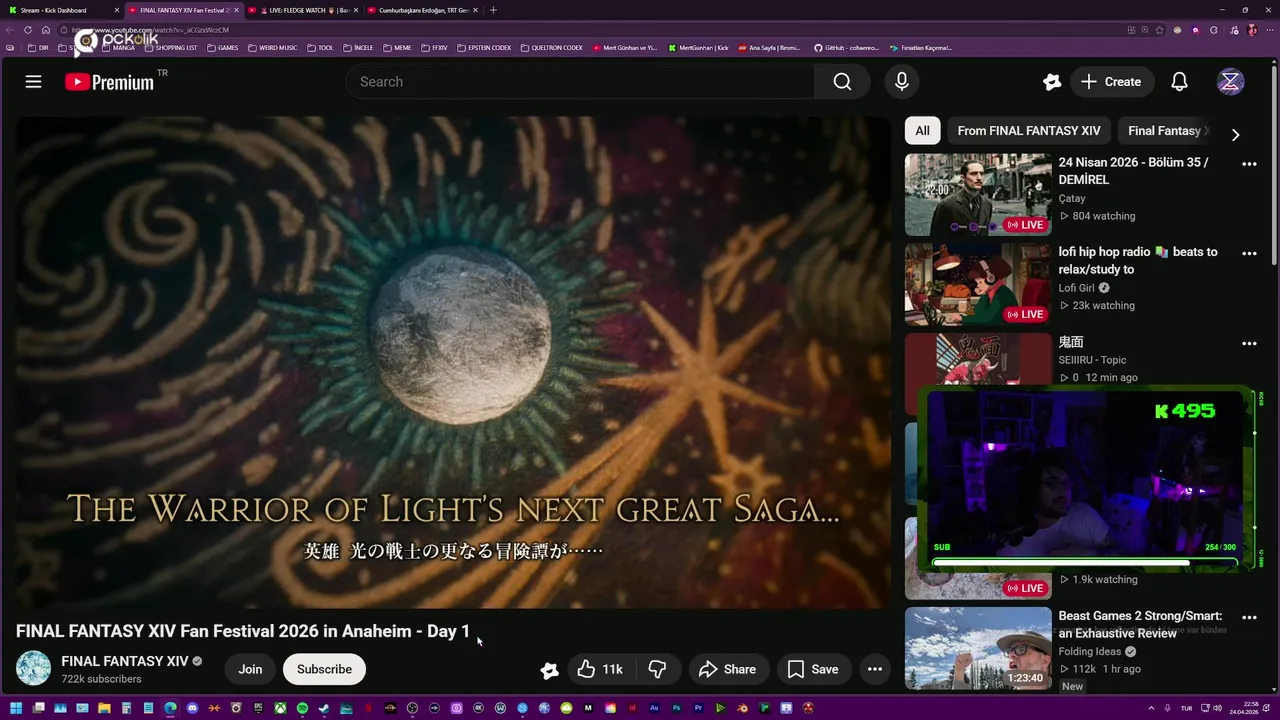Image resolution: width=1280 pixels, height=720 pixels.
Task: Select the All filter chip
Action: tap(922, 131)
